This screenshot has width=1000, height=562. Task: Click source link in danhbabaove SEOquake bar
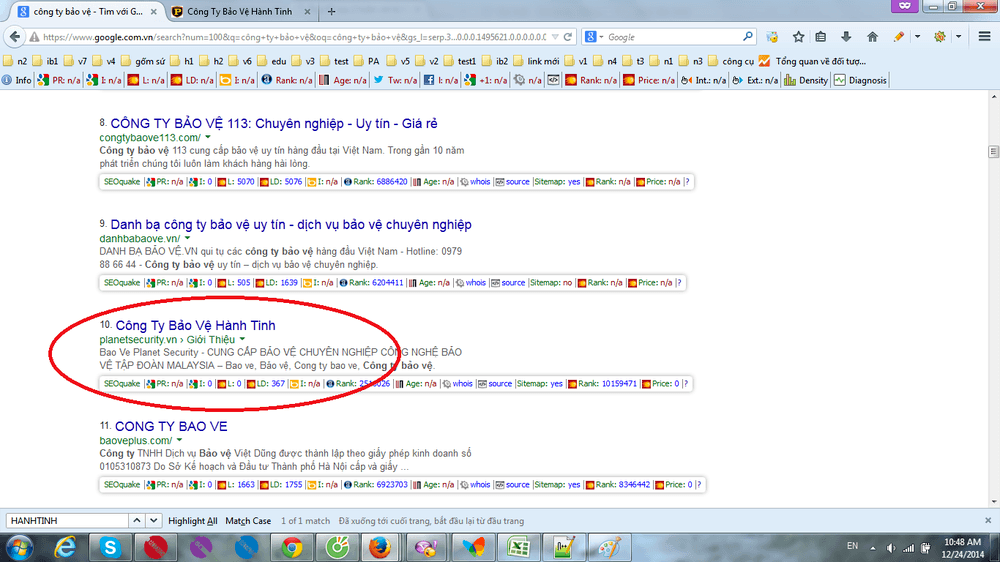513,283
